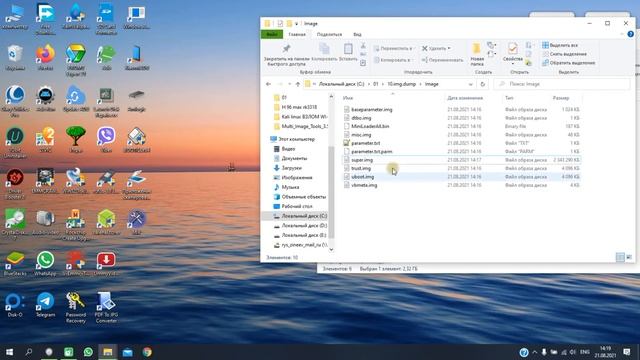The width and height of the screenshot is (640, 360).
Task: Select the file super.img
Action: pos(362,160)
